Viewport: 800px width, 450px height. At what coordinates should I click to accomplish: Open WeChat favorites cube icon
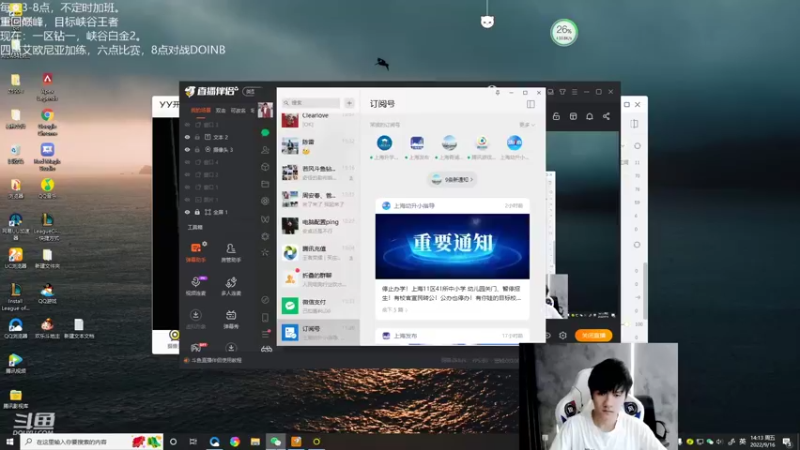[265, 167]
